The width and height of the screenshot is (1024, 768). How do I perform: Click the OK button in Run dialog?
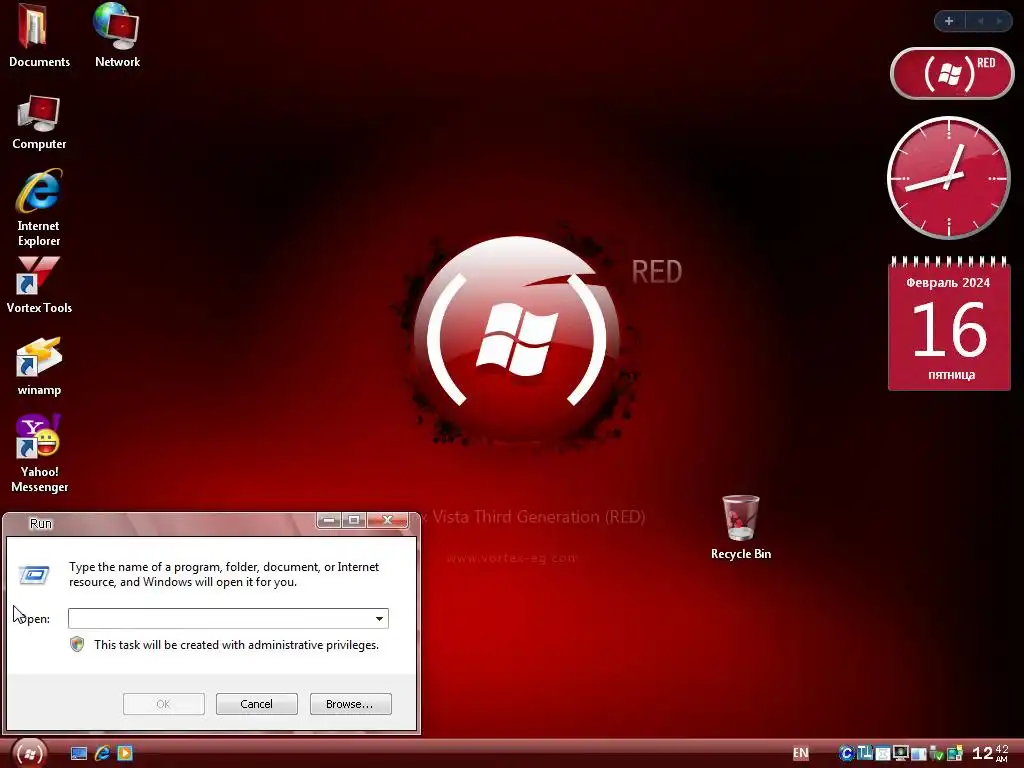[x=163, y=704]
